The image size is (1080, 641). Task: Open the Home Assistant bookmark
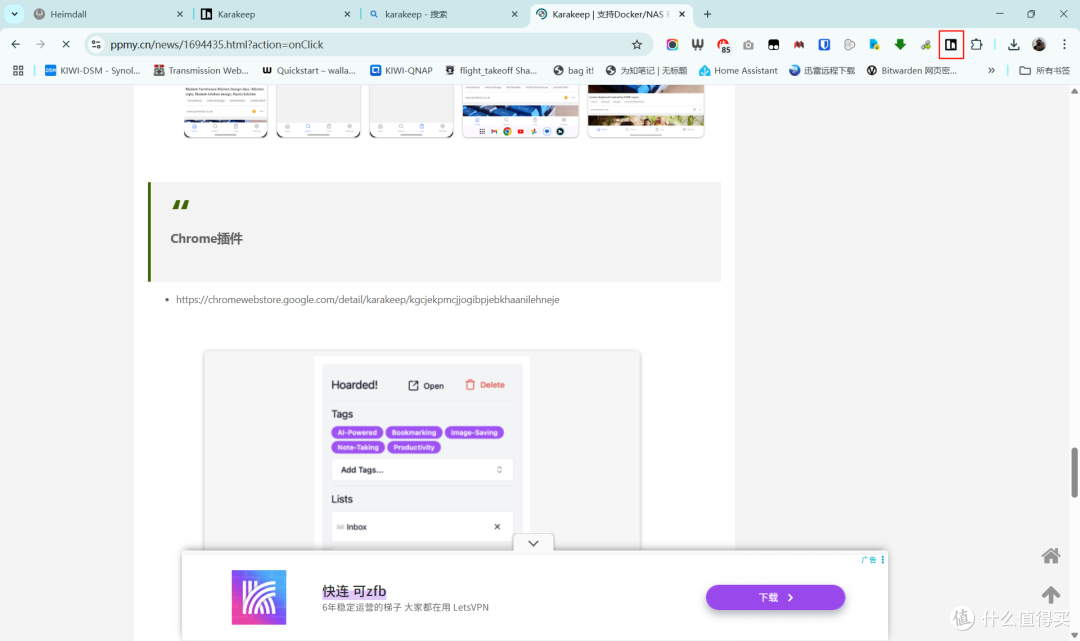738,70
